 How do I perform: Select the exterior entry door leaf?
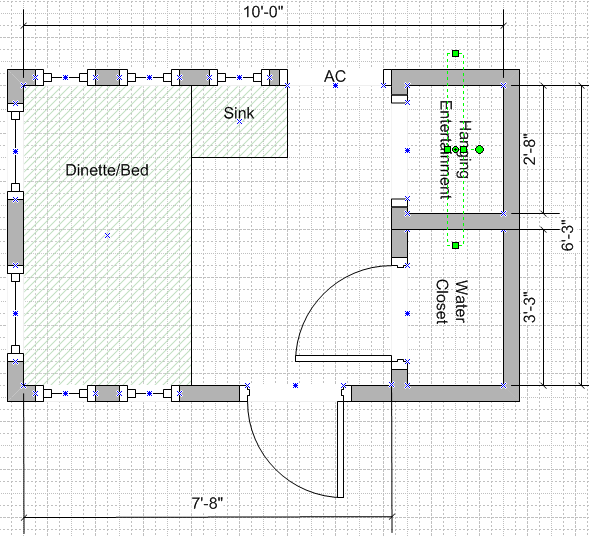coord(340,450)
